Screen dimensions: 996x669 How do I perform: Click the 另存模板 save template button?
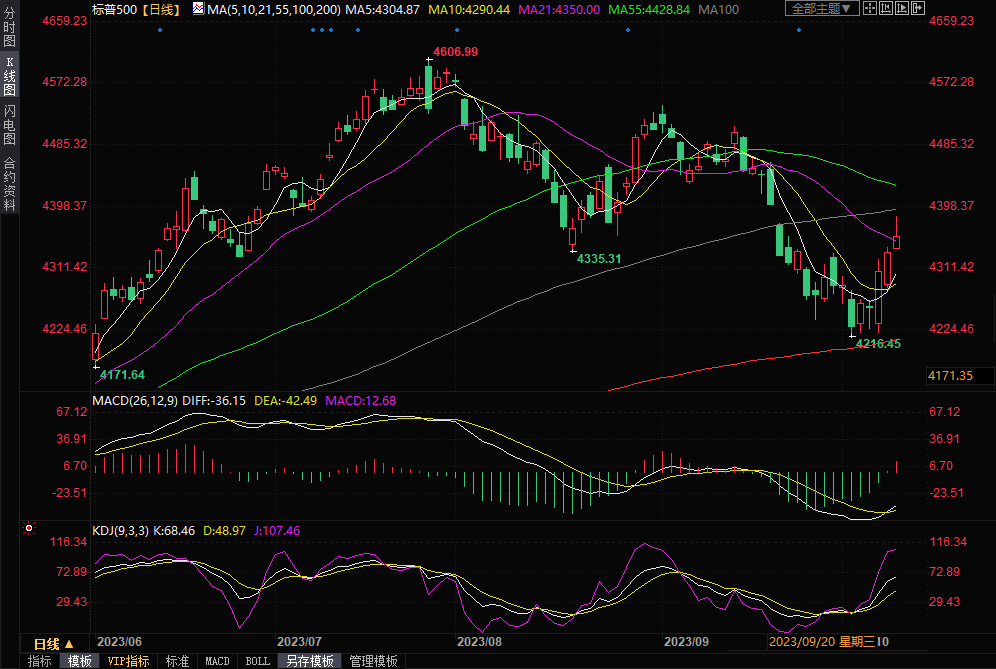[309, 661]
